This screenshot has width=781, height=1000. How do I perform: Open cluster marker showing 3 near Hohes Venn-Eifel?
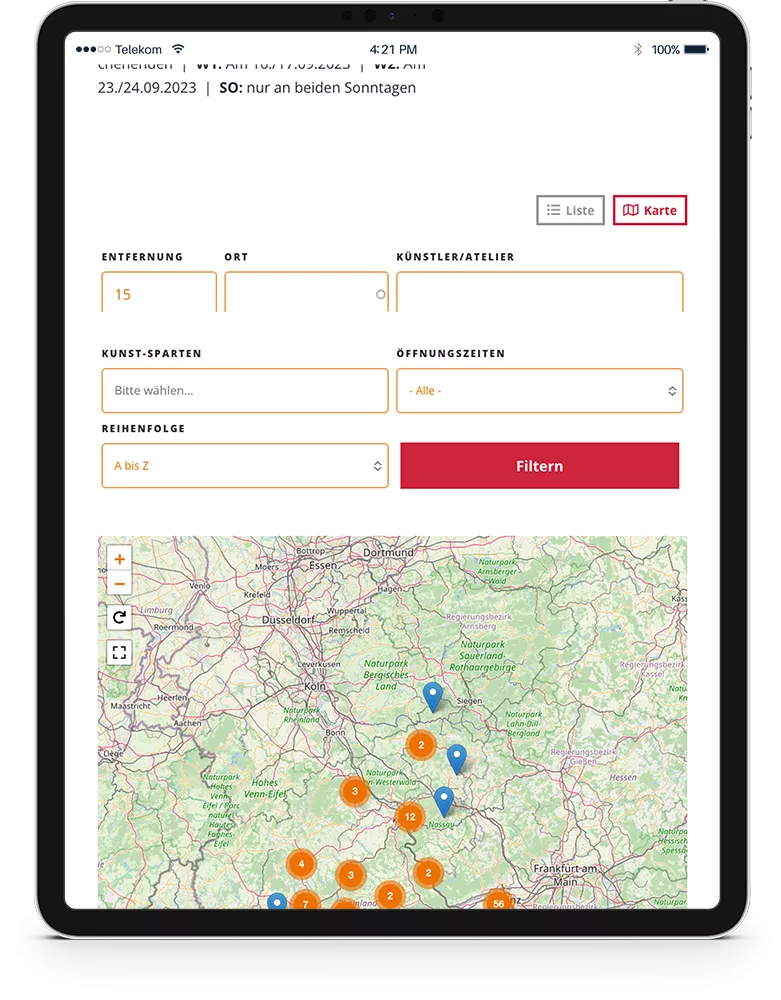point(354,791)
